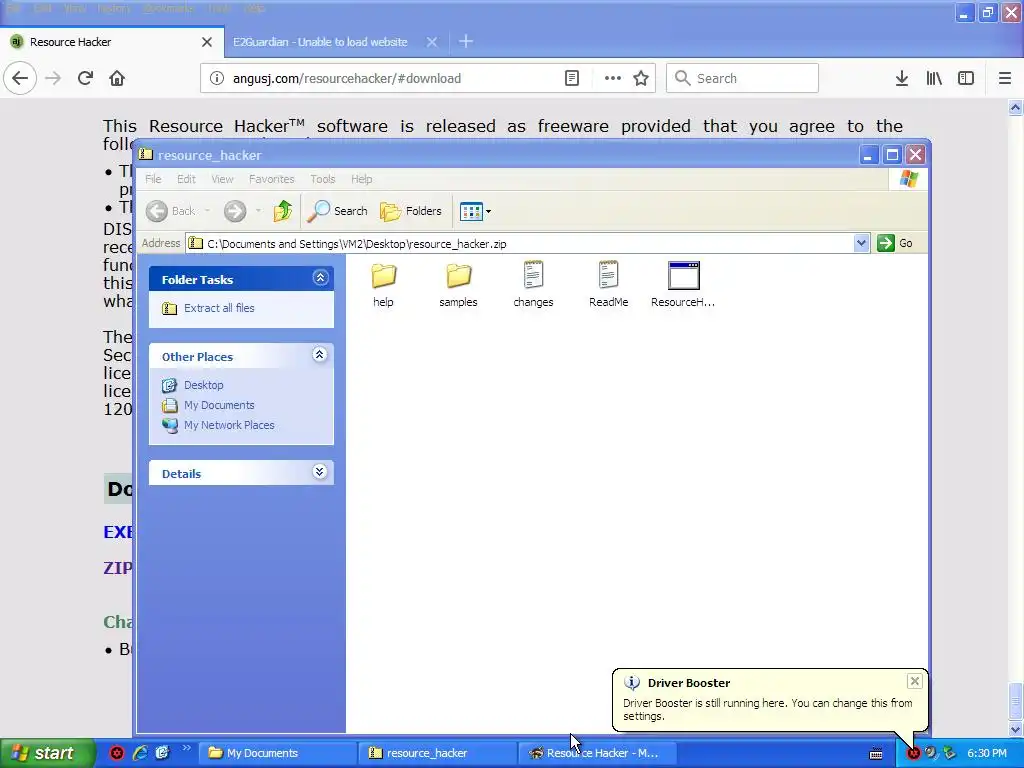
Task: Expand the Explorer address bar dropdown
Action: (x=861, y=243)
